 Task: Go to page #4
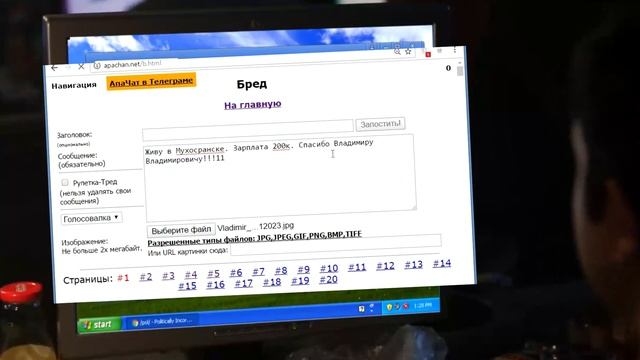click(191, 274)
